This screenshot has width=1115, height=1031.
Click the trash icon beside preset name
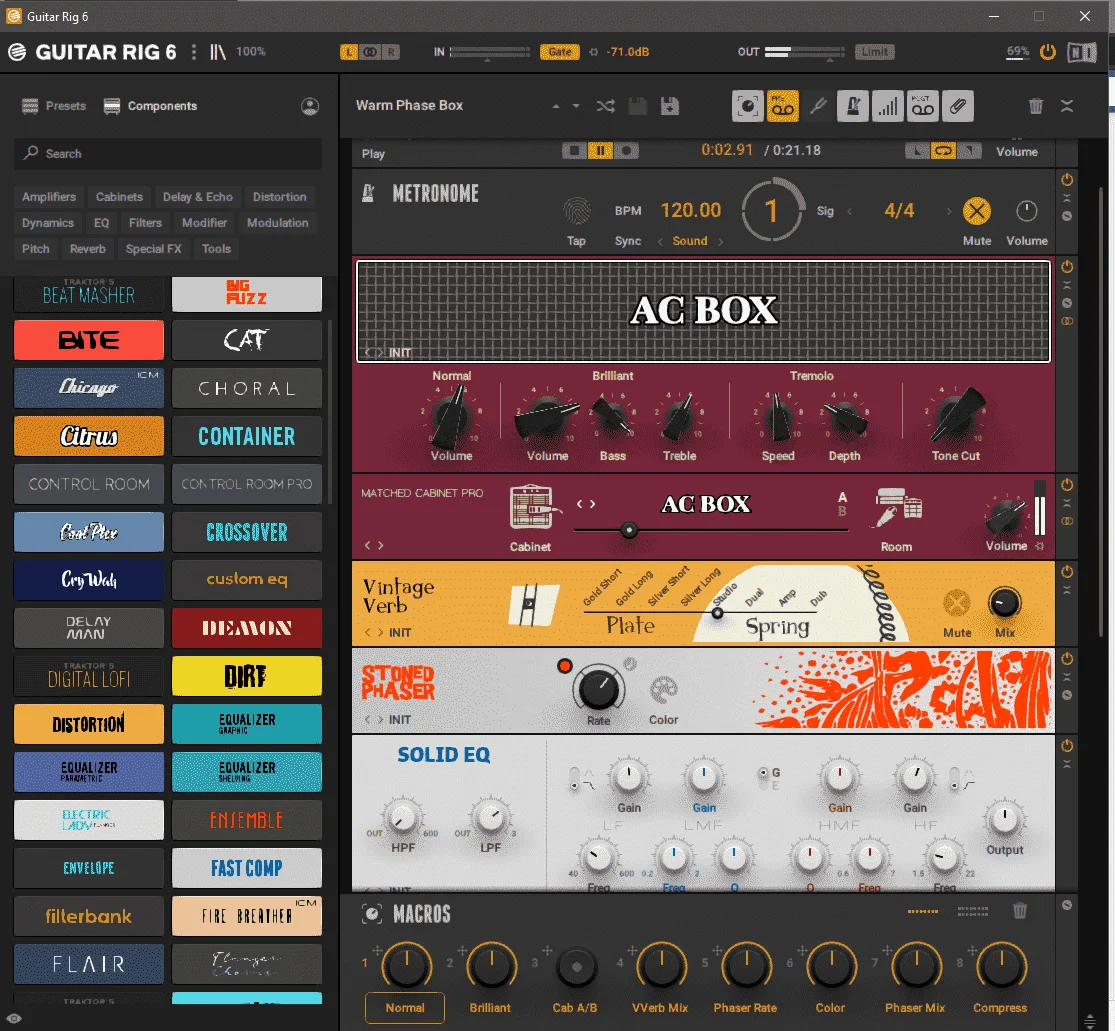1036,107
